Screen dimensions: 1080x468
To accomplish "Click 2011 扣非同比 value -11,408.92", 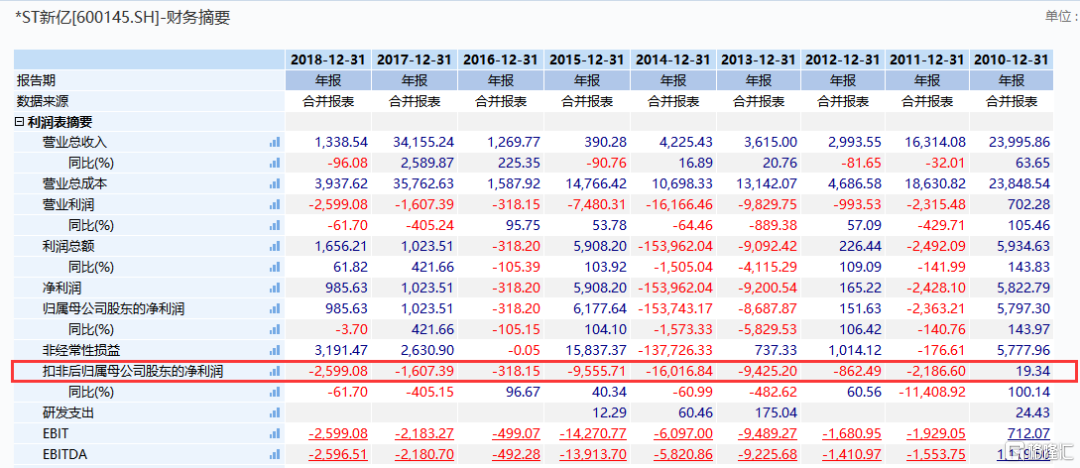I will [932, 393].
